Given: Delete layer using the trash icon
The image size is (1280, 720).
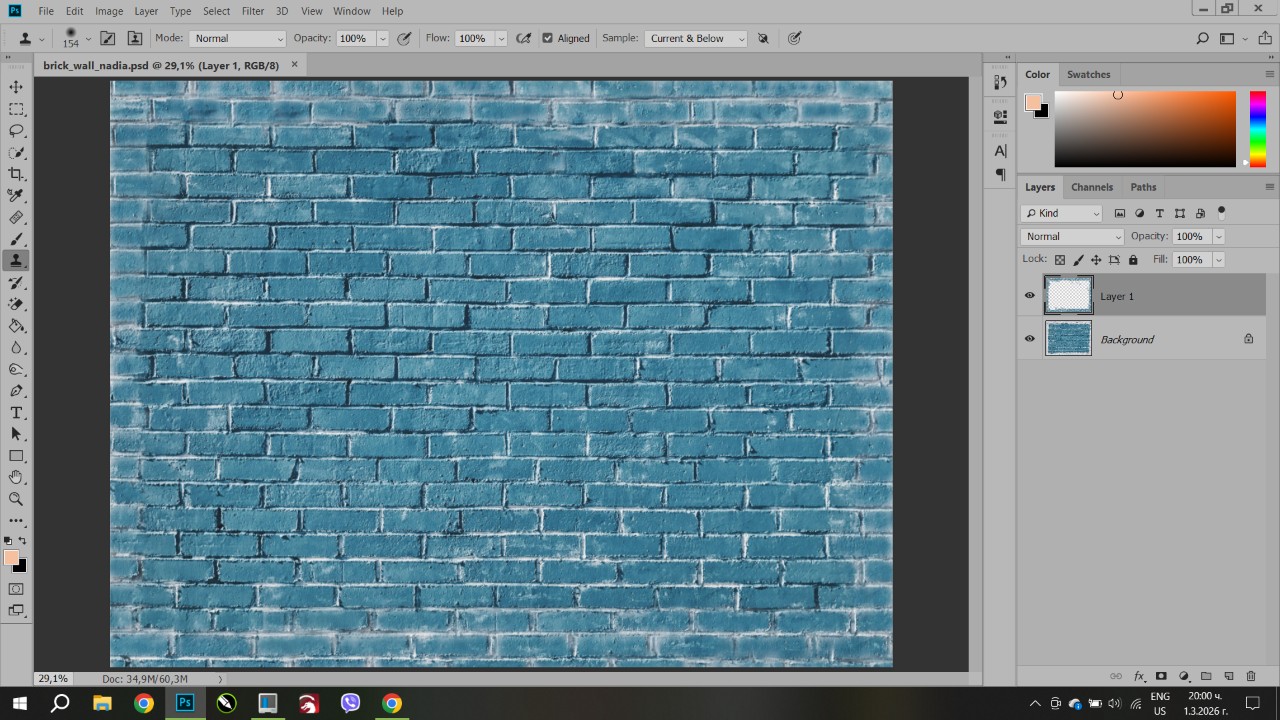Looking at the screenshot, I should pyautogui.click(x=1250, y=677).
